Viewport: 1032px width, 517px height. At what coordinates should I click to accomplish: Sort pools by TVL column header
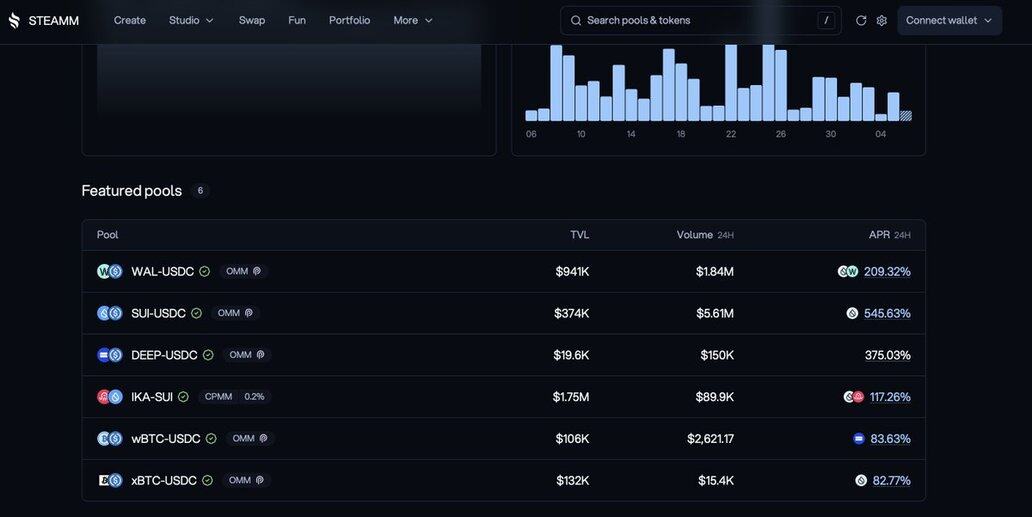click(x=579, y=235)
